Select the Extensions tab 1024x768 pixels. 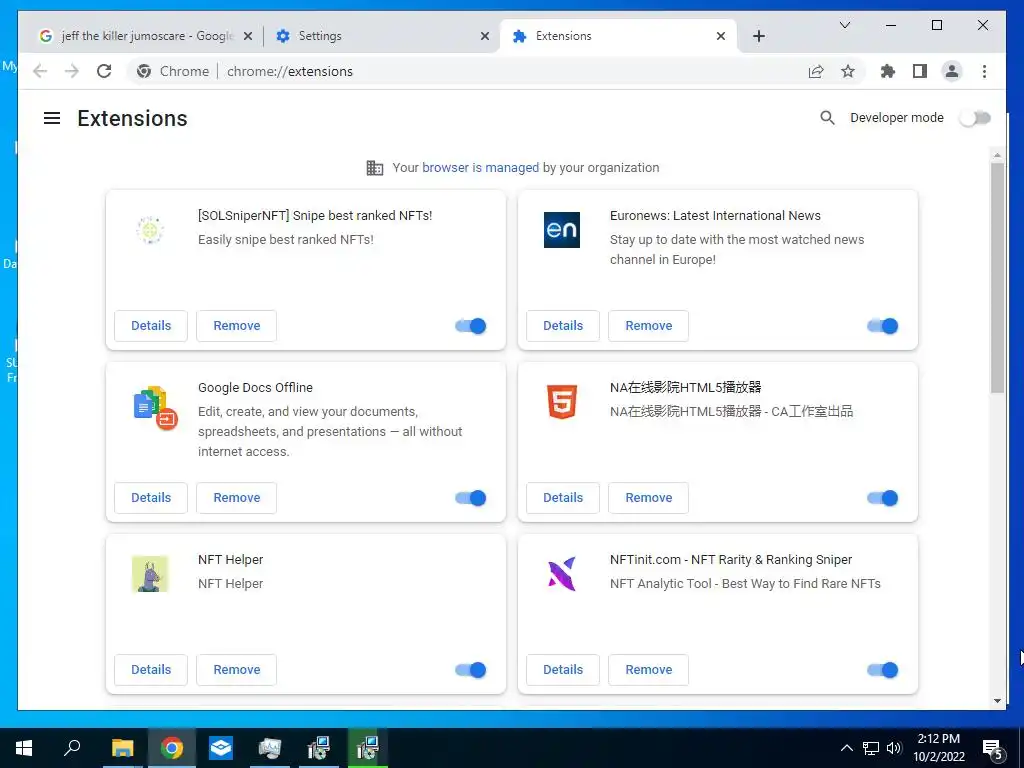[618, 36]
